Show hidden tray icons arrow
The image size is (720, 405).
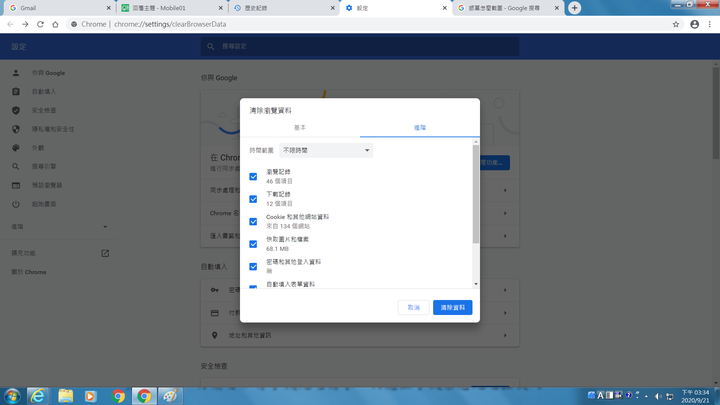click(x=646, y=396)
